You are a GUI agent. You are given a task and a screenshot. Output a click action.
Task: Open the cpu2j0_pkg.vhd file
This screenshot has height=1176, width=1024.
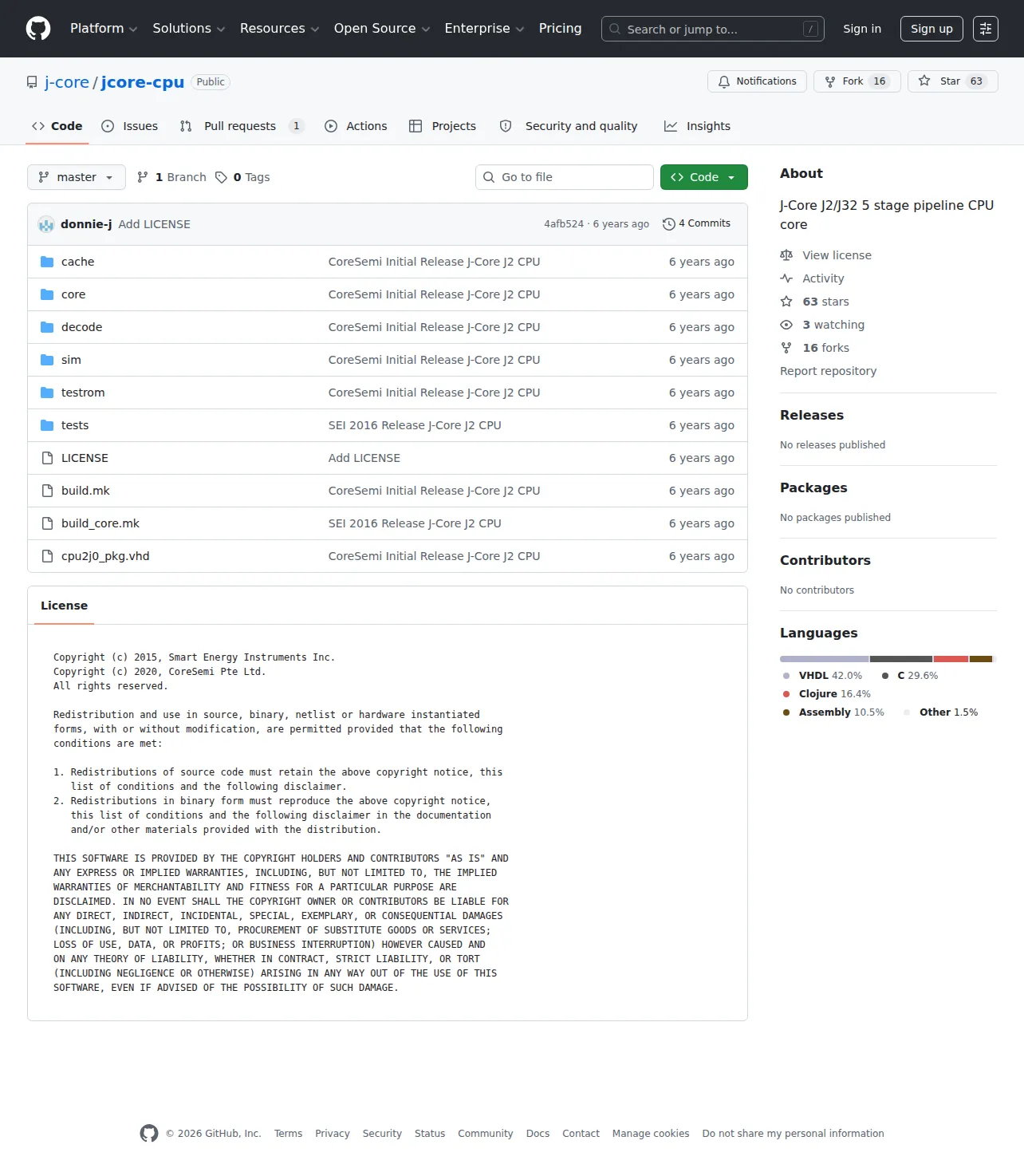[105, 556]
